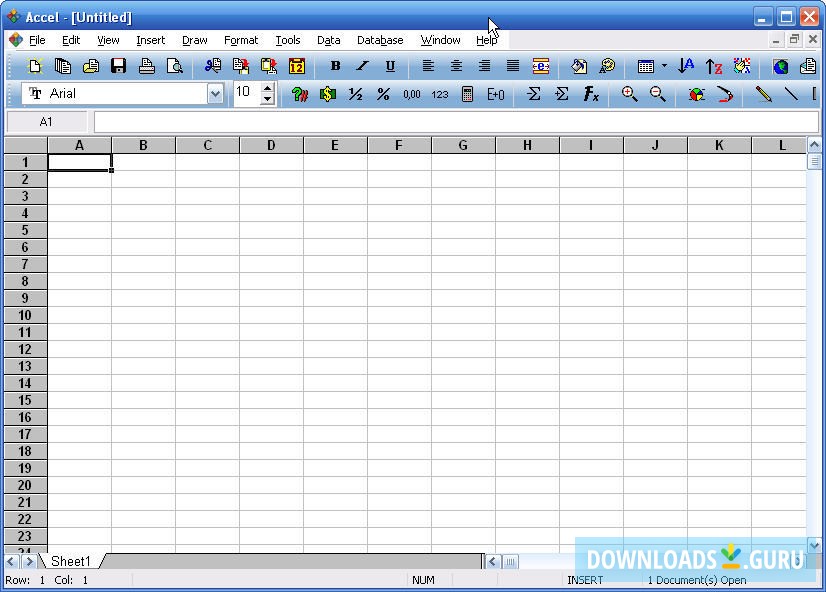
Task: Click the Cut scissors icon
Action: pos(213,66)
